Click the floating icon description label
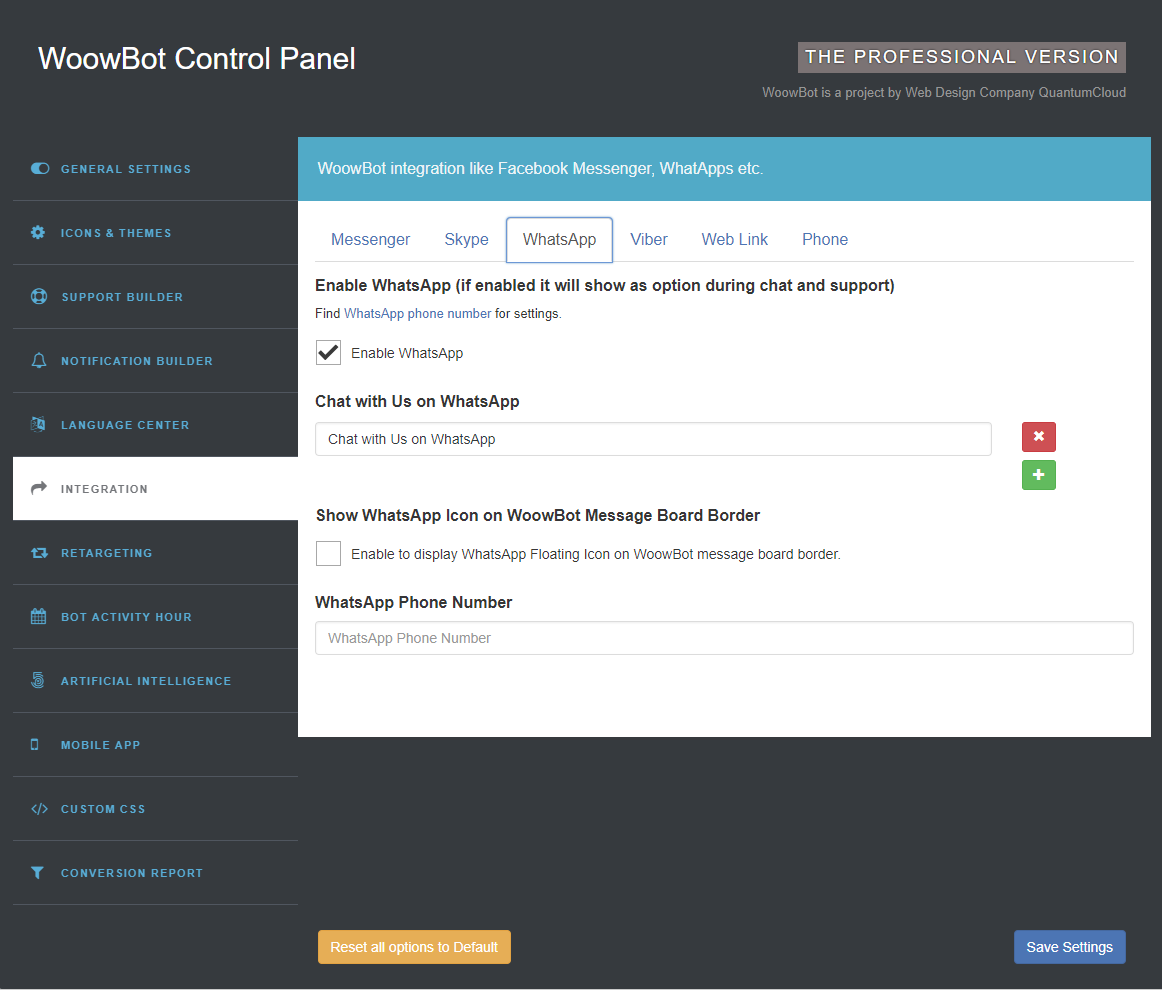The height and width of the screenshot is (990, 1162). pyautogui.click(x=596, y=554)
